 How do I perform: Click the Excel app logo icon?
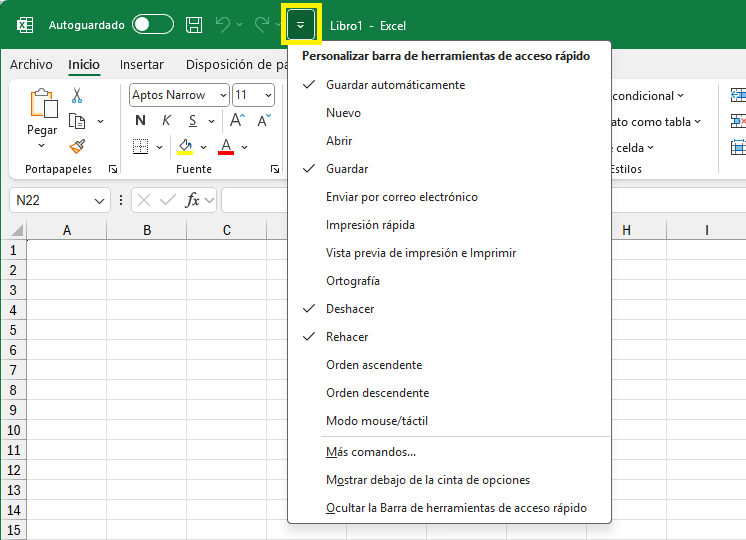coord(25,25)
